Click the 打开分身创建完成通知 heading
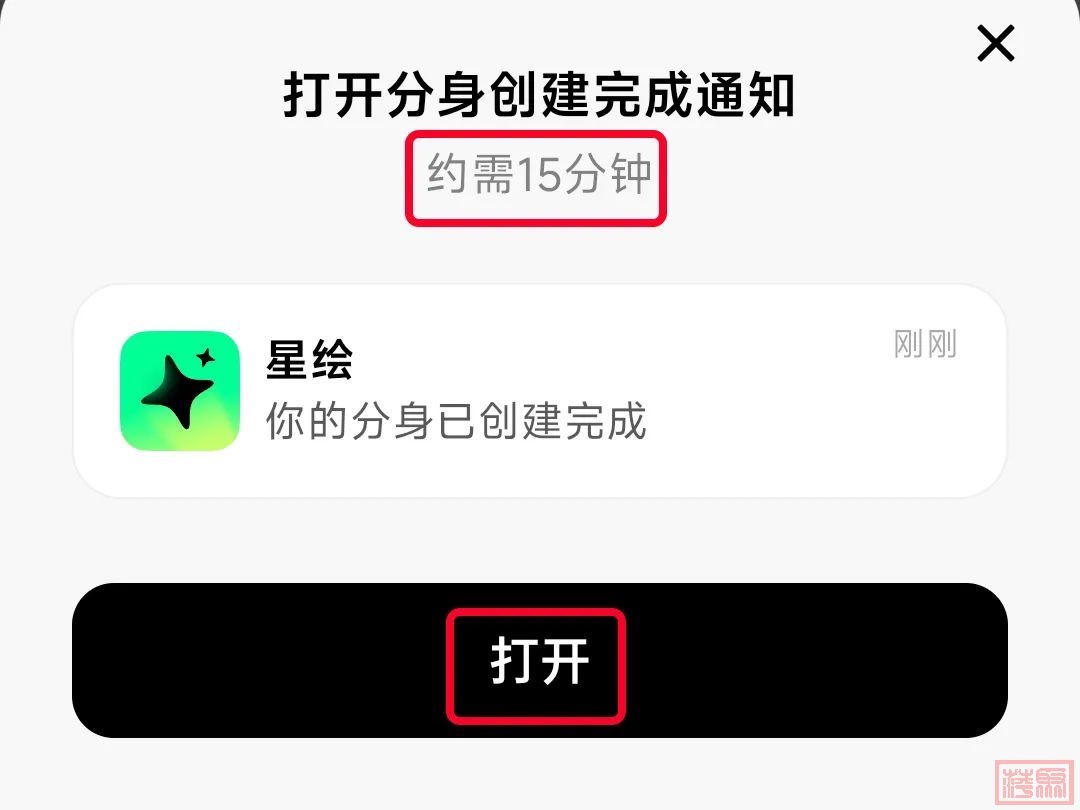 tap(539, 94)
